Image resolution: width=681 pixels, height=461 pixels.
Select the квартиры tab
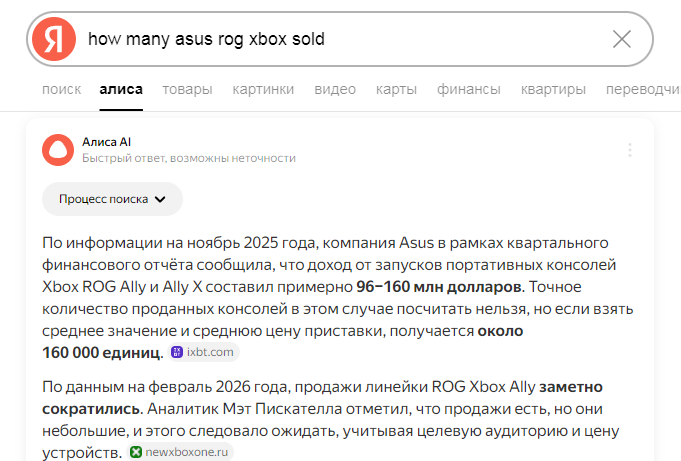point(553,89)
